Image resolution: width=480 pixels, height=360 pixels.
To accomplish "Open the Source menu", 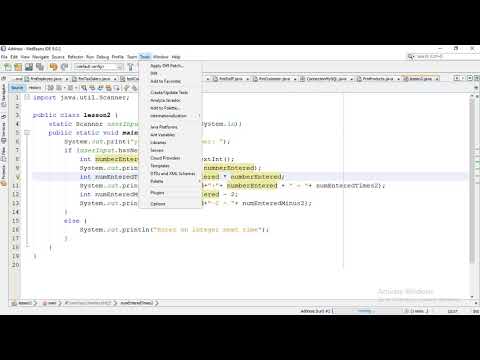I will pyautogui.click(x=58, y=57).
